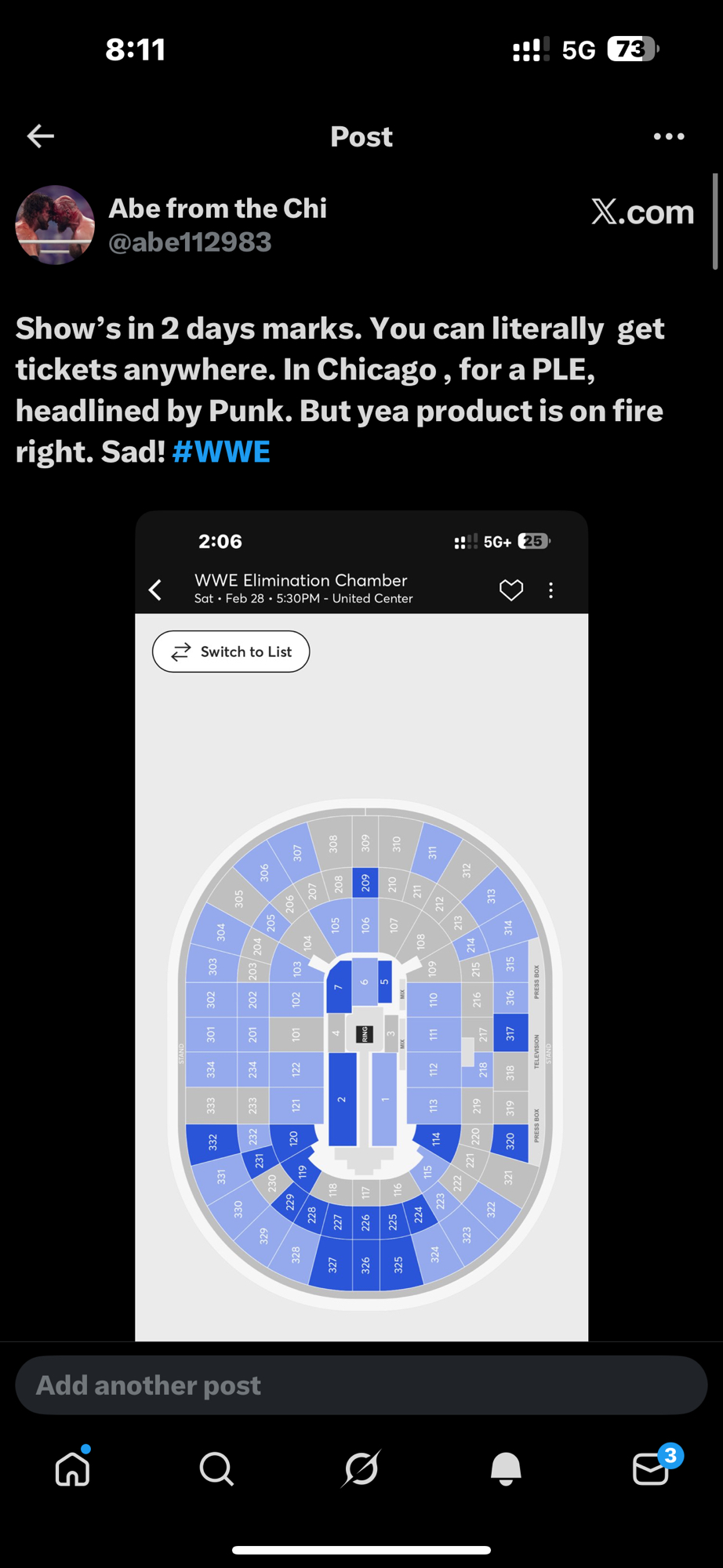Viewport: 723px width, 1568px height.
Task: Tap the post scrollbar on the right edge
Action: 714,222
